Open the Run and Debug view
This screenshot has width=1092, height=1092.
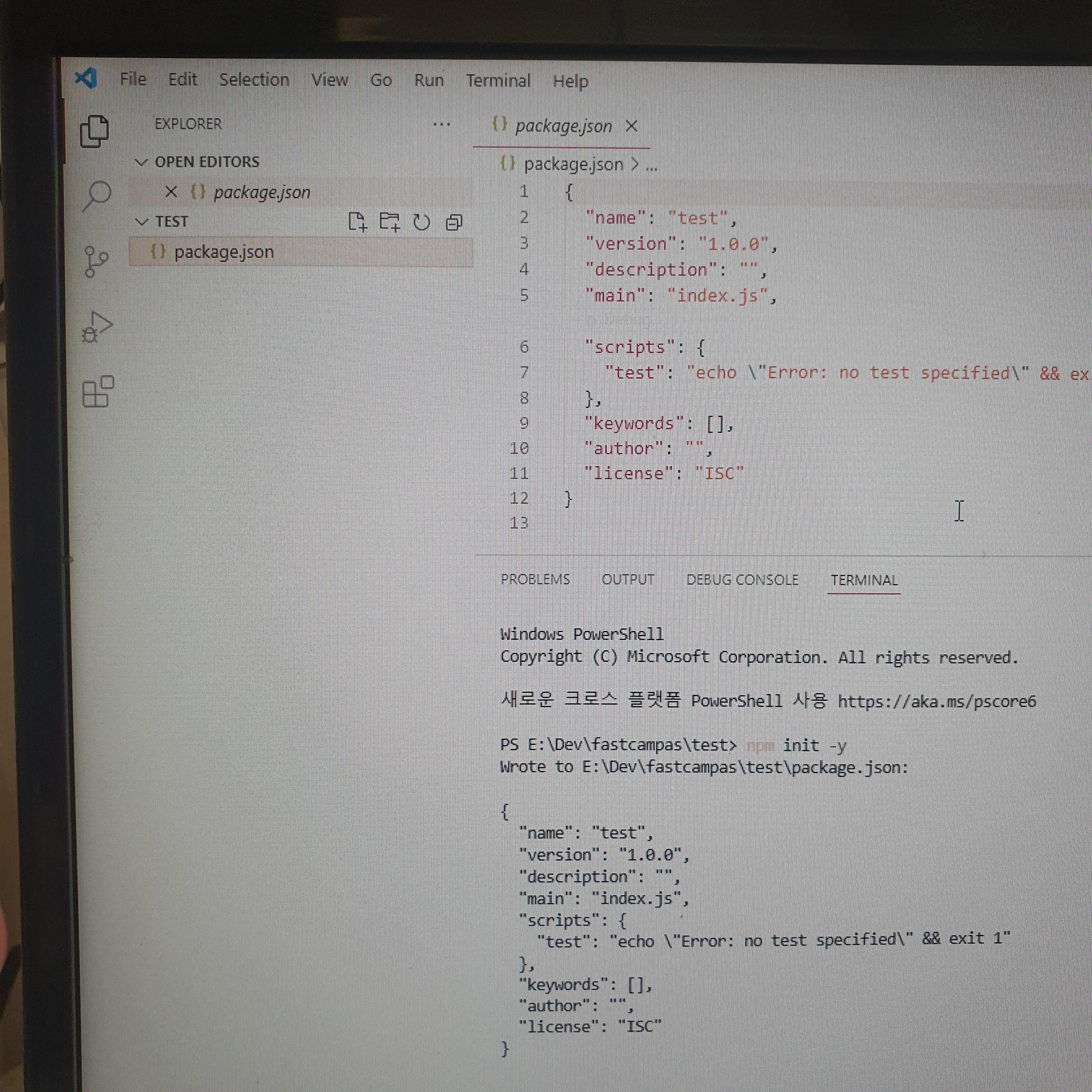(97, 327)
